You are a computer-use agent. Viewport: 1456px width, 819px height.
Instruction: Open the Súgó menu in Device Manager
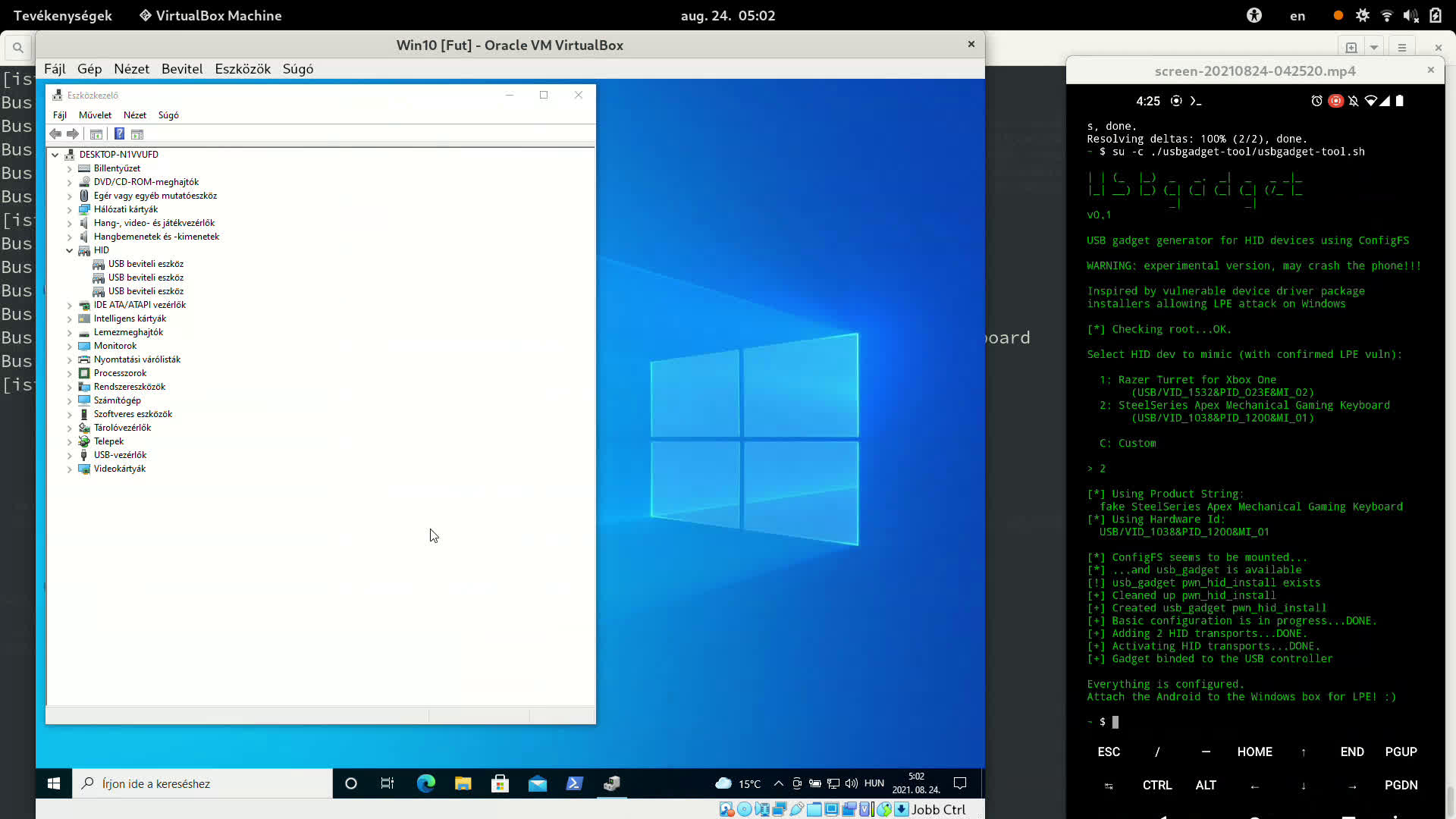click(x=168, y=115)
